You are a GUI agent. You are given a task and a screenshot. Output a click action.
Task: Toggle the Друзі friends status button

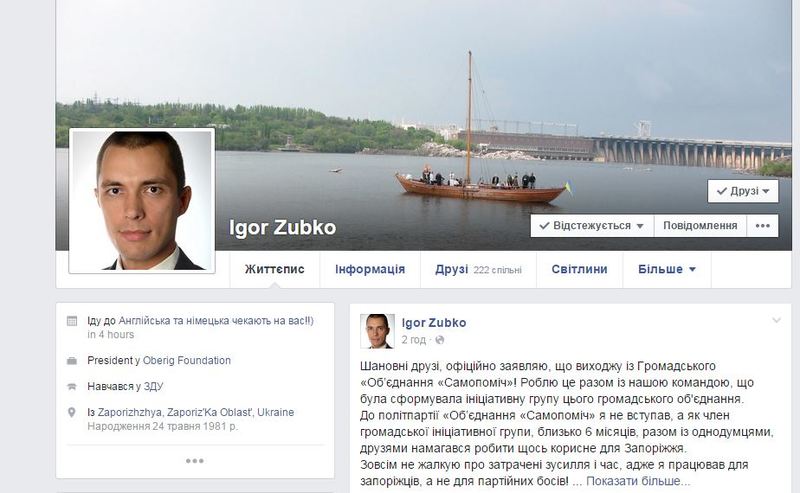[743, 191]
